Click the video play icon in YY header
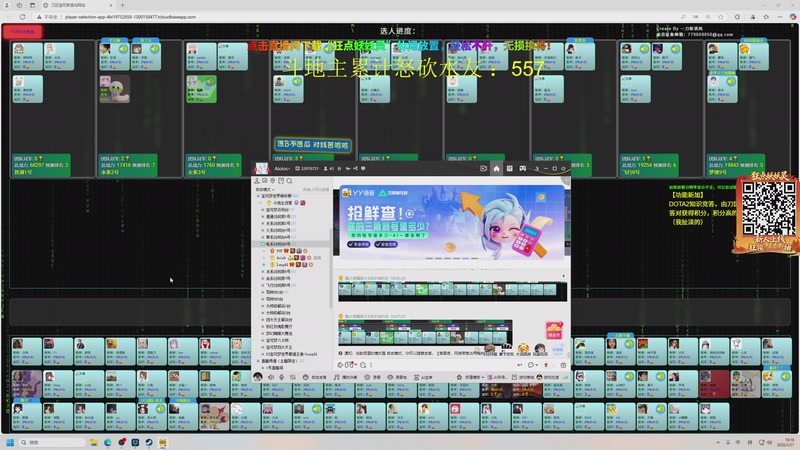 click(483, 168)
